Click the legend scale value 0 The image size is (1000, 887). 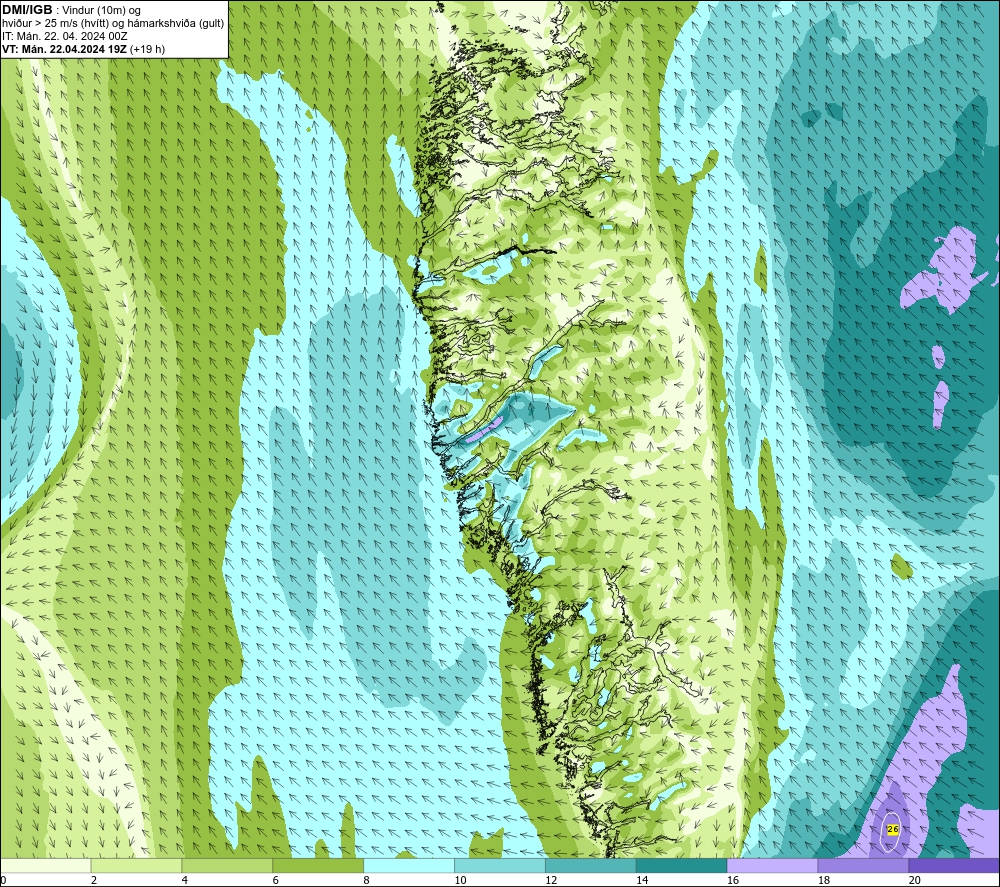coord(4,881)
